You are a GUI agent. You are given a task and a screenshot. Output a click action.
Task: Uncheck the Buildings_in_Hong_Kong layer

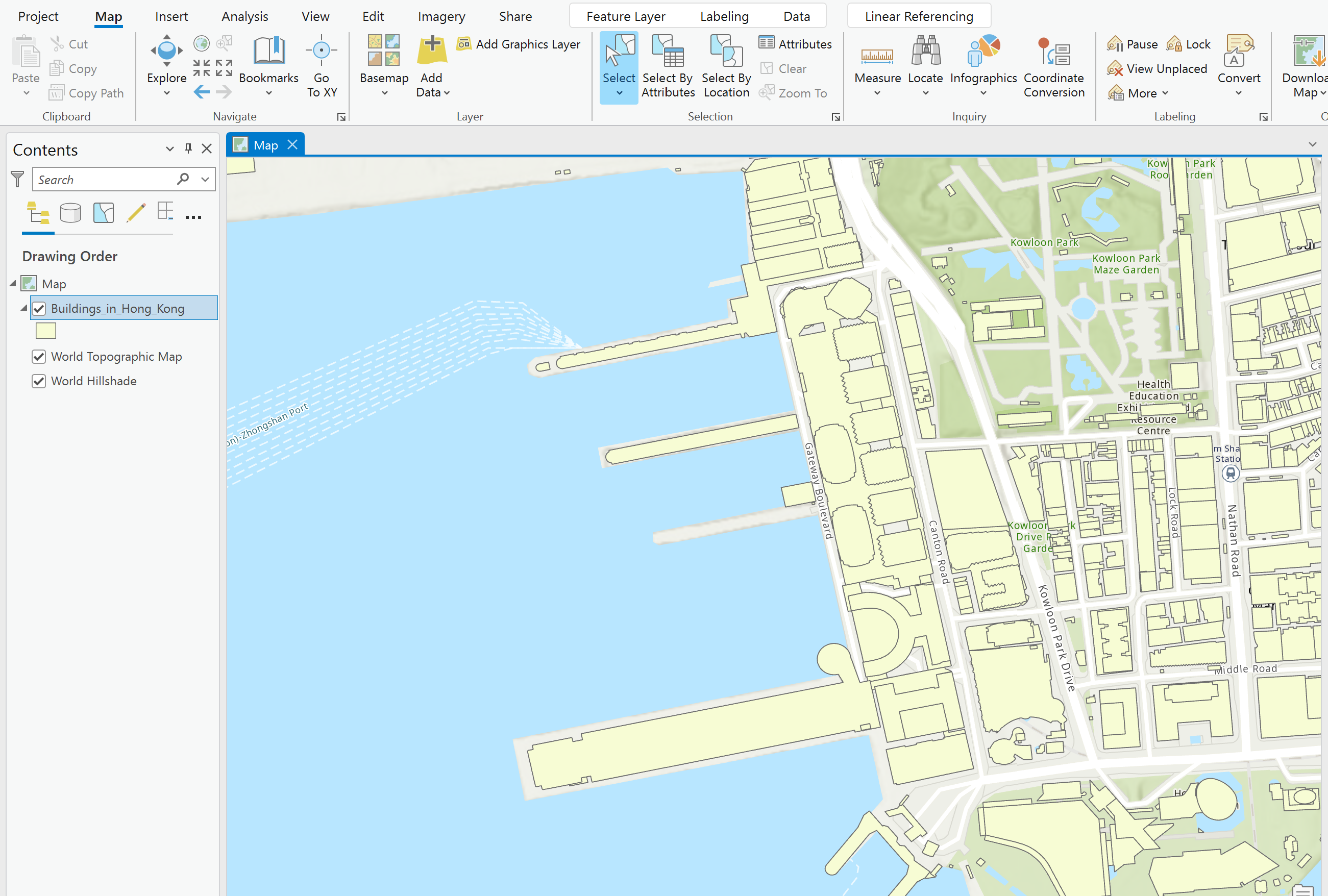38,308
